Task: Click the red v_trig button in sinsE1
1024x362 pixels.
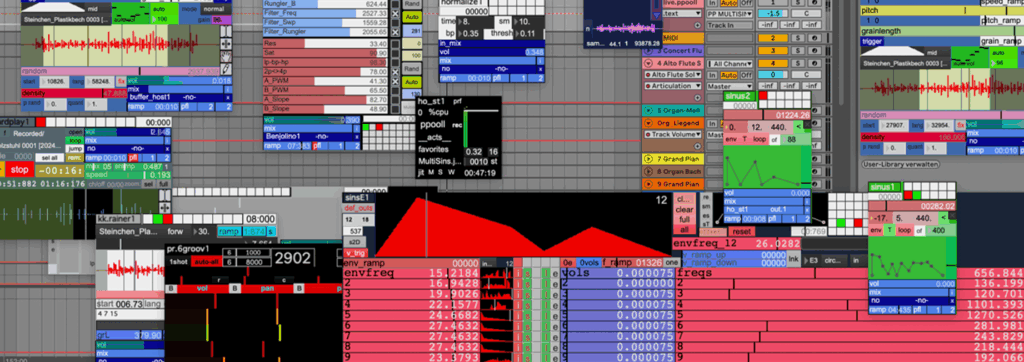Action: pyautogui.click(x=355, y=253)
